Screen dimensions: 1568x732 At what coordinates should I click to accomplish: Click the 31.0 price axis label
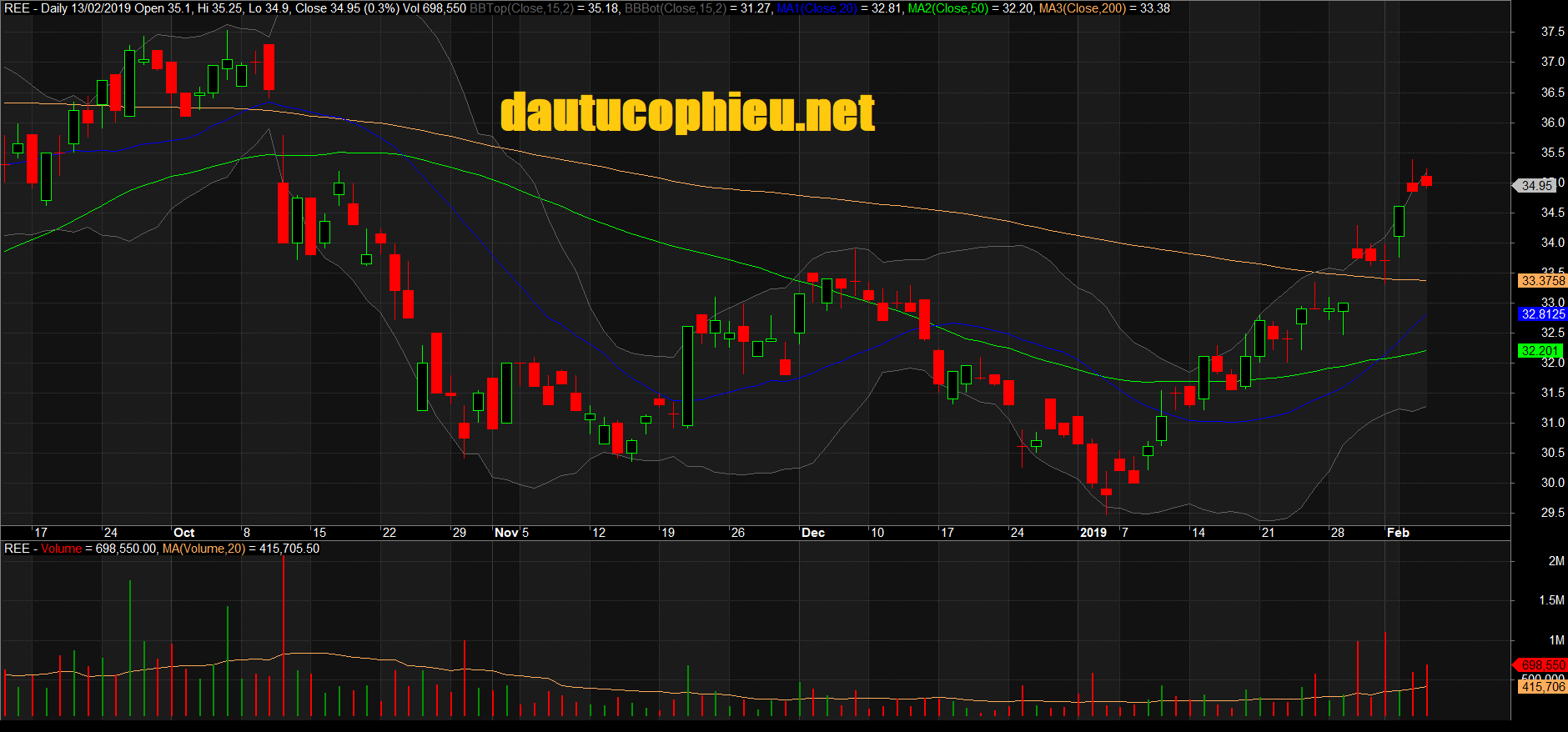pos(1552,423)
